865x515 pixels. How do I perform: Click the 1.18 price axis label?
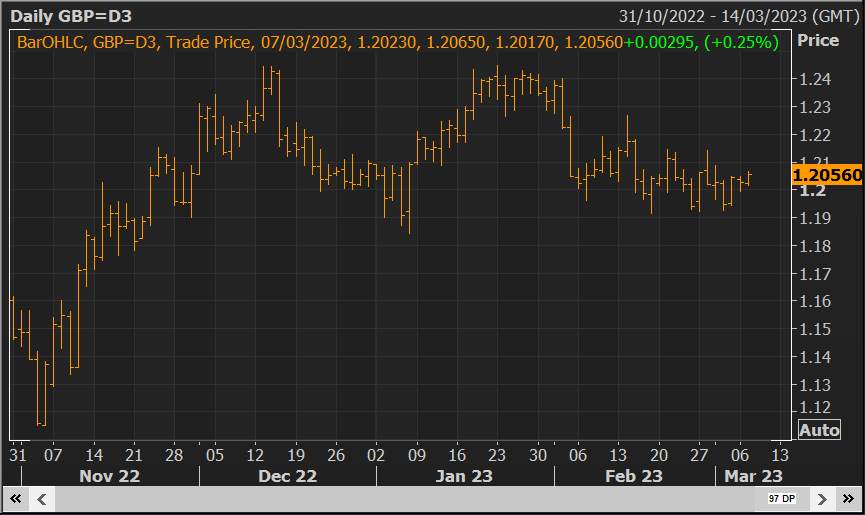815,246
